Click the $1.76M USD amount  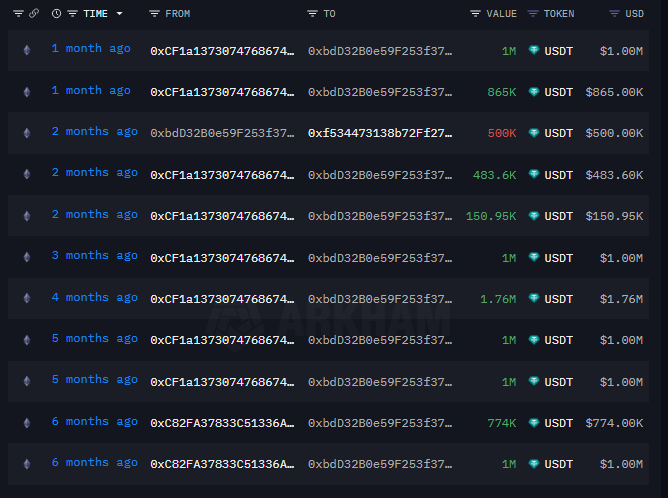coord(621,299)
